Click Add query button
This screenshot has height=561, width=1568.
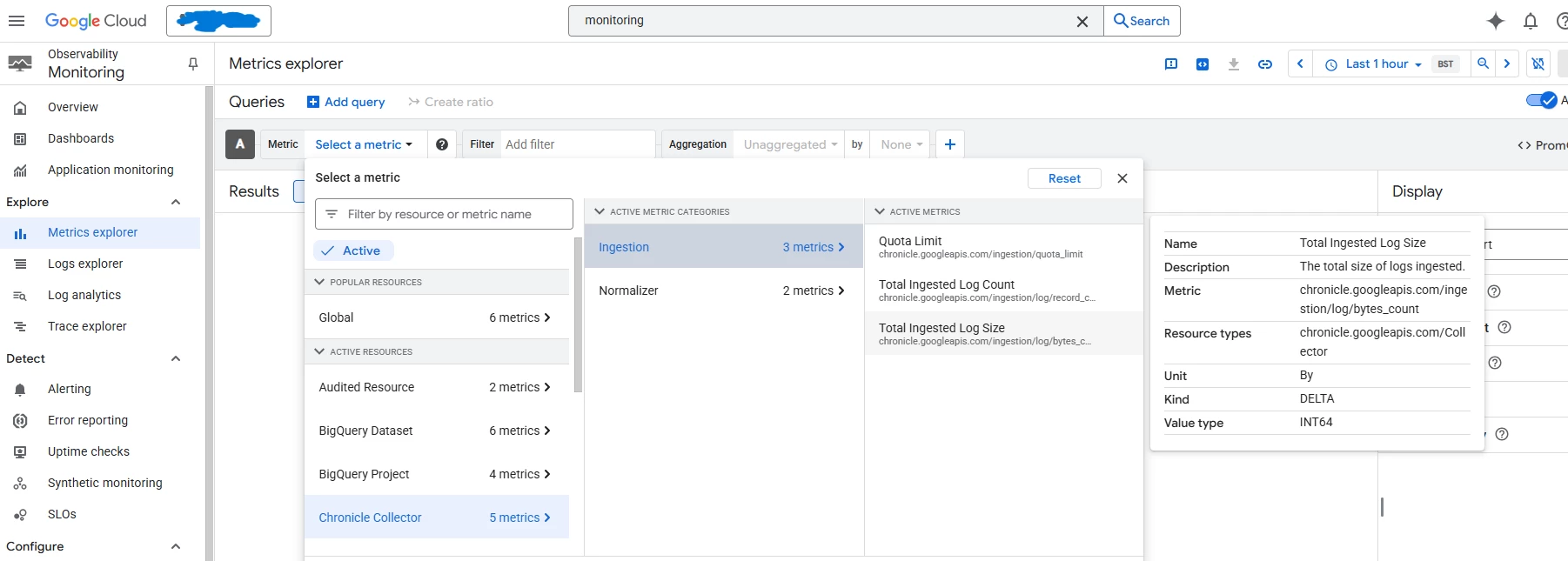point(346,102)
